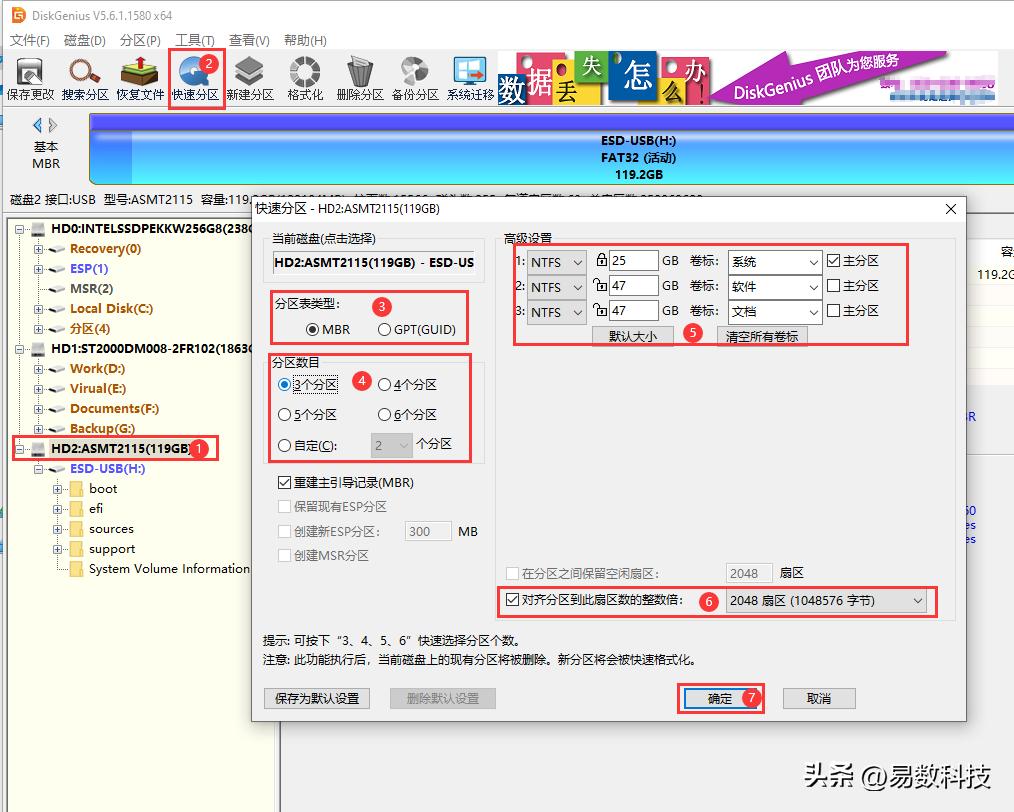Open the 工具(T) menu

tap(196, 40)
